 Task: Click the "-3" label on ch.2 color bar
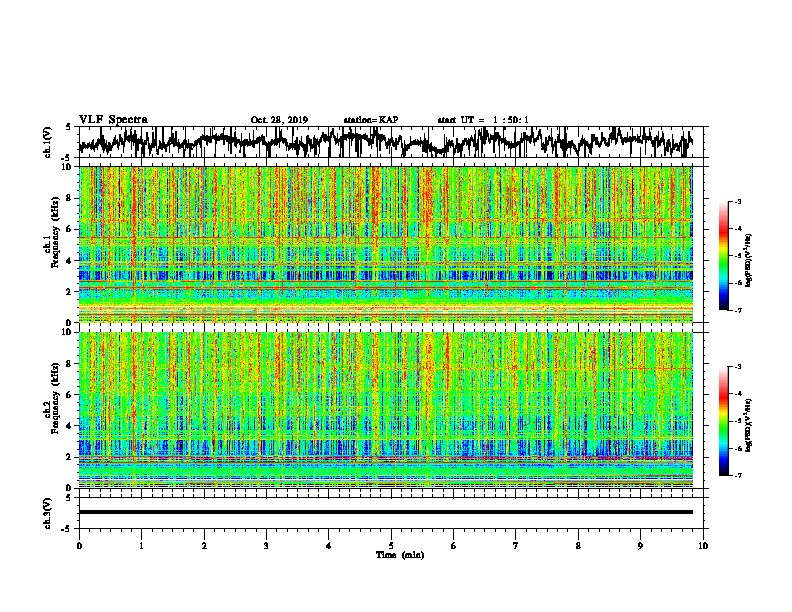738,367
